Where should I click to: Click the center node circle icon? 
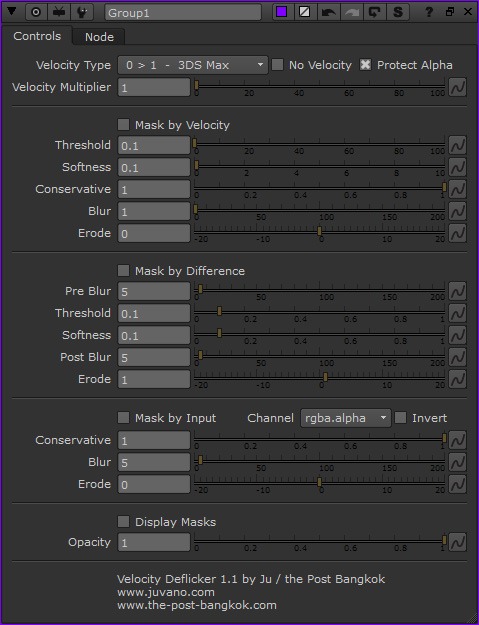36,12
